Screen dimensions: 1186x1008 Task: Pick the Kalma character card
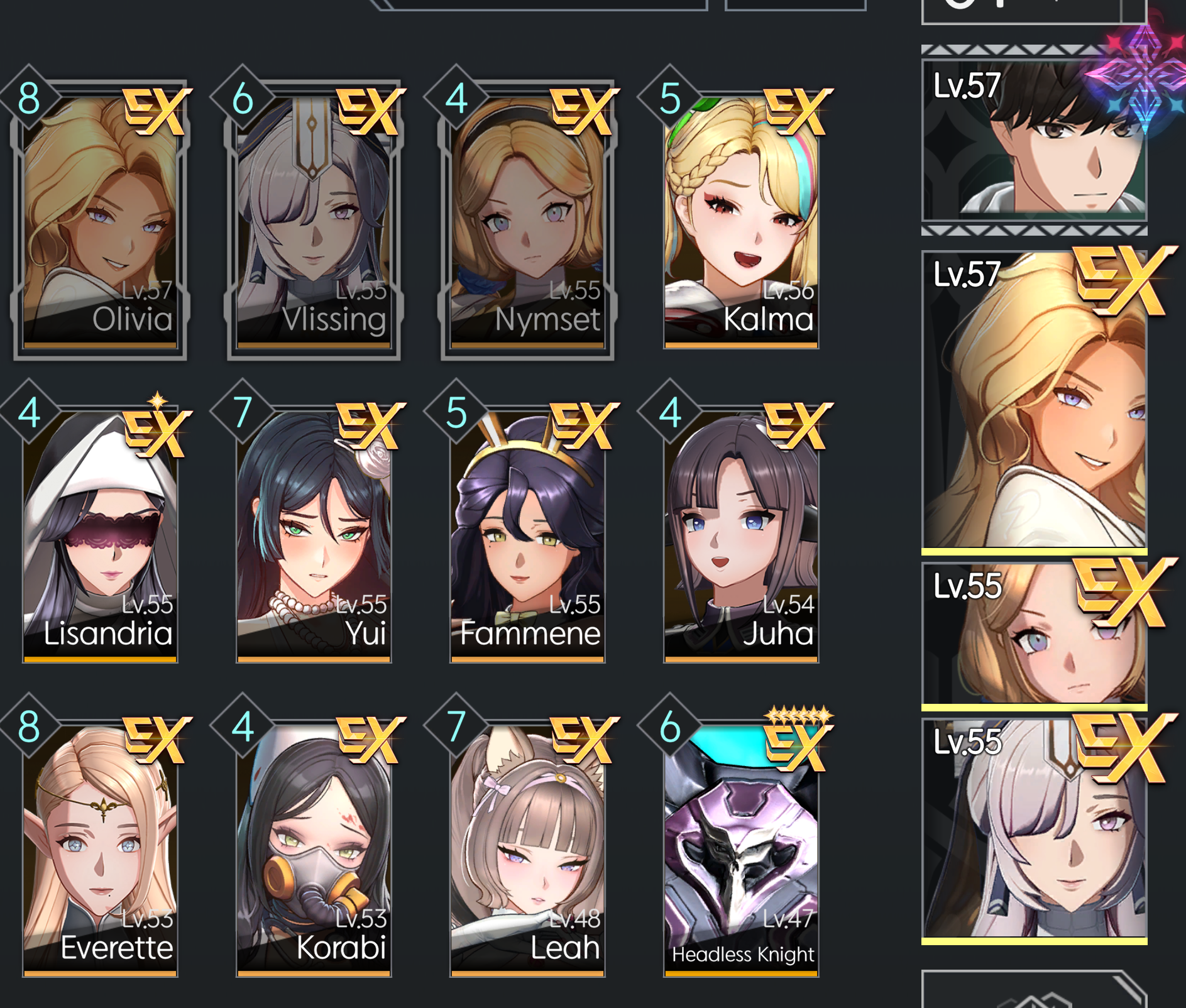[741, 220]
